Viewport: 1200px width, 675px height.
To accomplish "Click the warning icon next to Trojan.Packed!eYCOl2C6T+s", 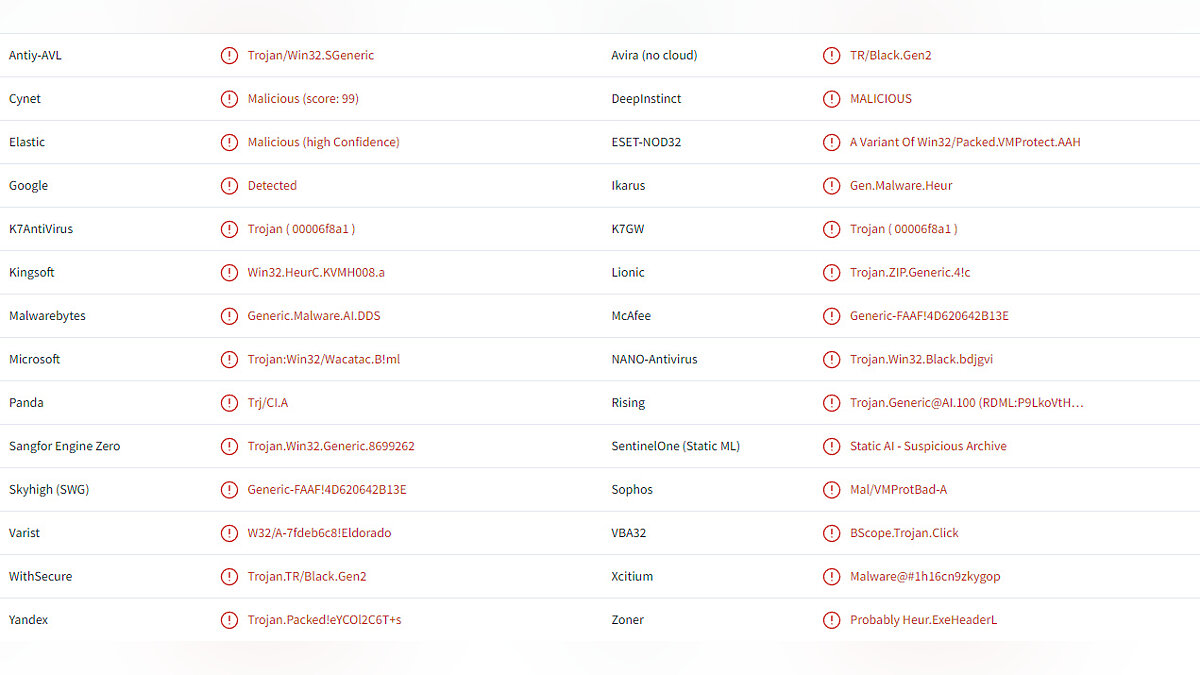I will coord(229,620).
